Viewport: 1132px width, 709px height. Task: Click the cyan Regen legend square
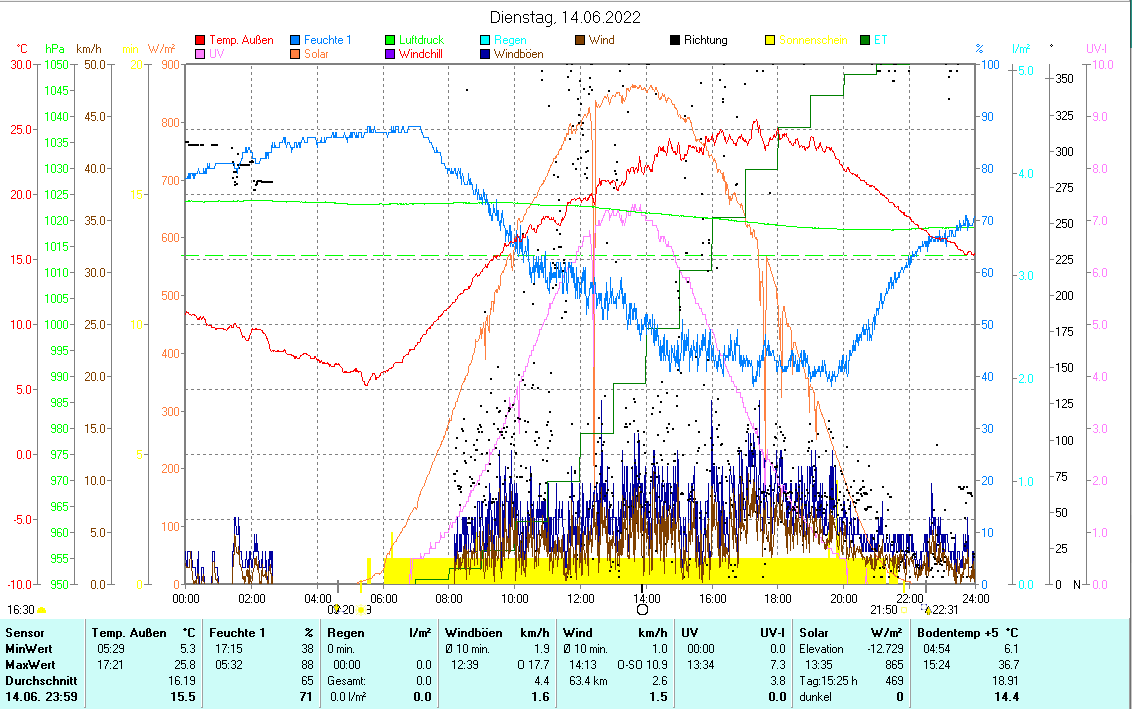[485, 40]
